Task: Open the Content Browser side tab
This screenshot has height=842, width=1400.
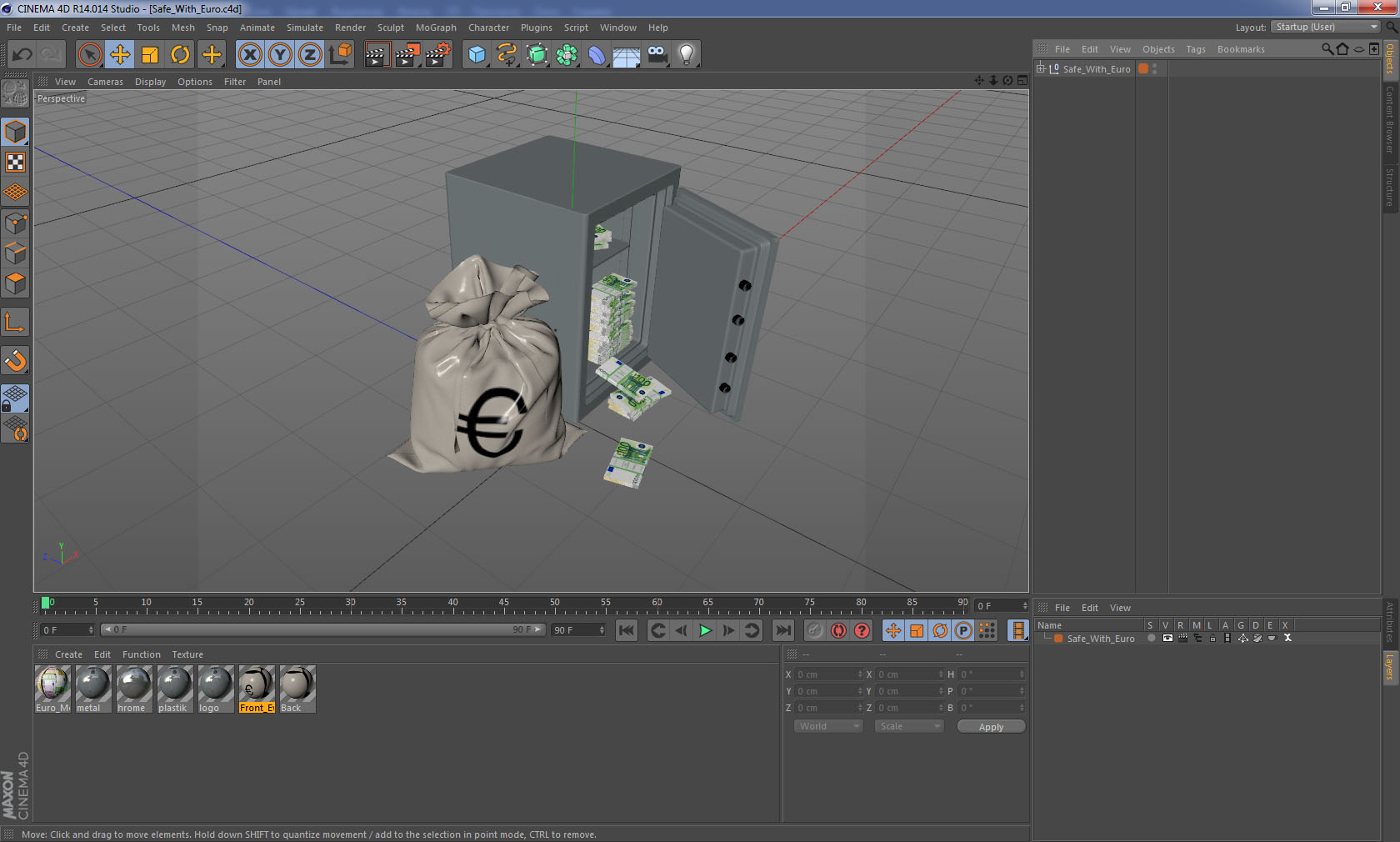Action: click(x=1390, y=119)
